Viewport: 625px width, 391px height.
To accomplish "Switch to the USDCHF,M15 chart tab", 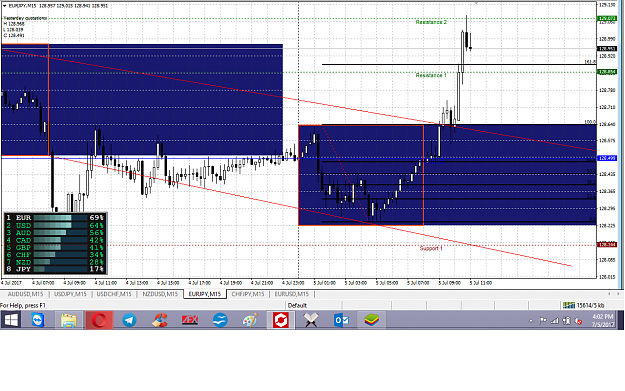I will pos(114,294).
